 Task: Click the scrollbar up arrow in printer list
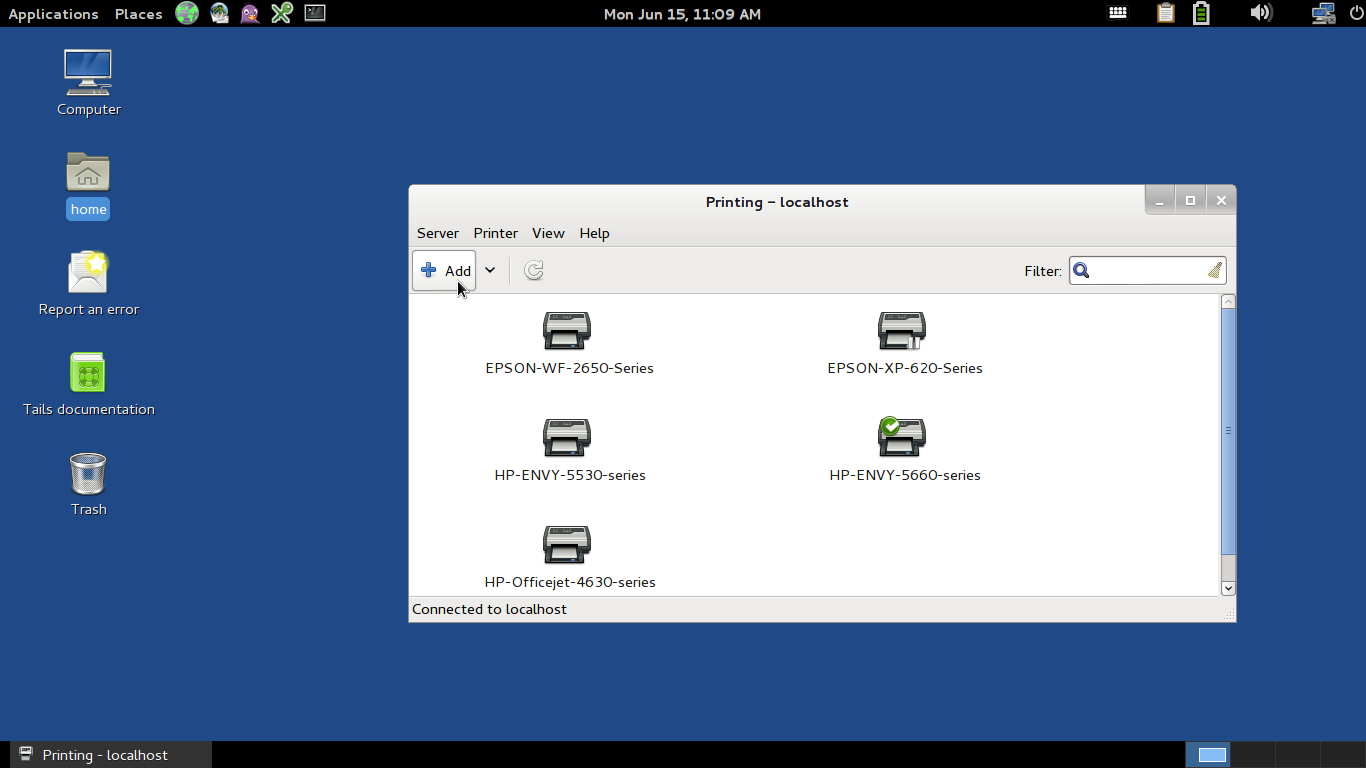tap(1229, 302)
